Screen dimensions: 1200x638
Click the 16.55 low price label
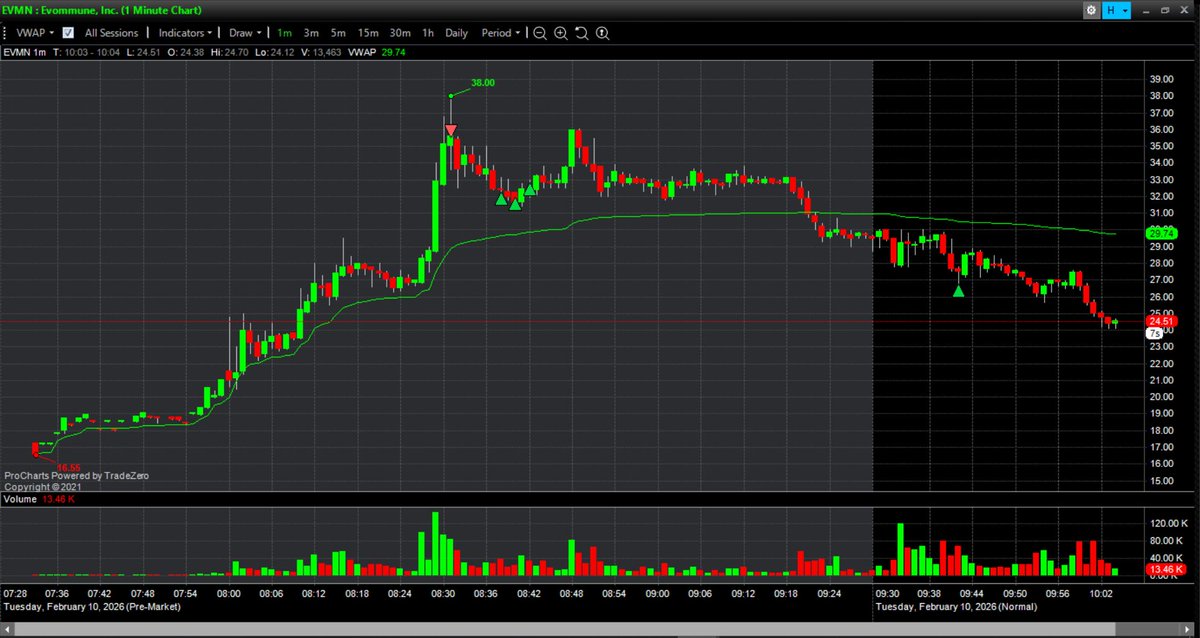(x=68, y=467)
